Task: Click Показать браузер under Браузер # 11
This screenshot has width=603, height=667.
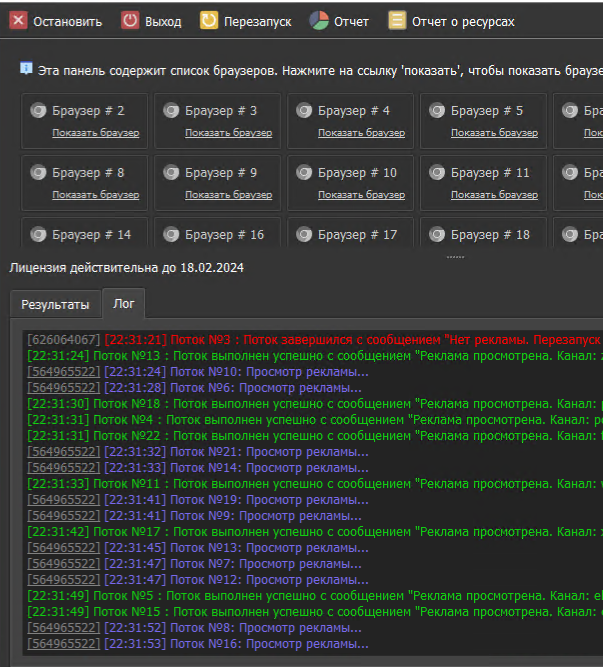Action: coord(494,195)
